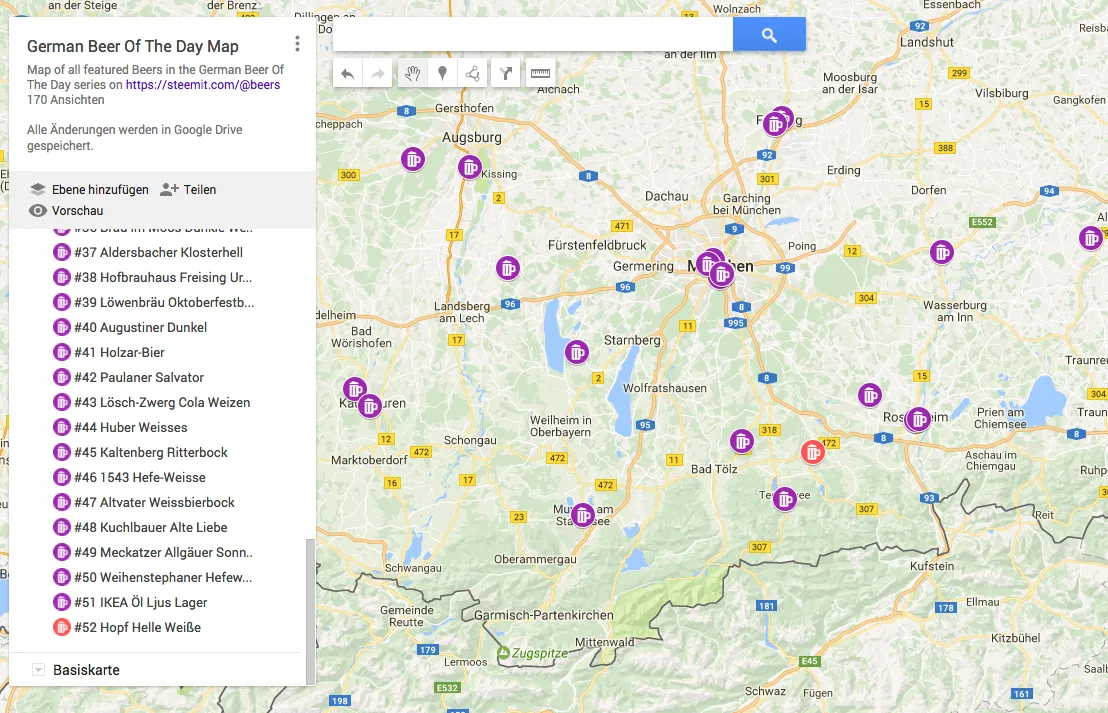1108x713 pixels.
Task: Click the Garmisch-Partenkirchen label
Action: [x=543, y=615]
